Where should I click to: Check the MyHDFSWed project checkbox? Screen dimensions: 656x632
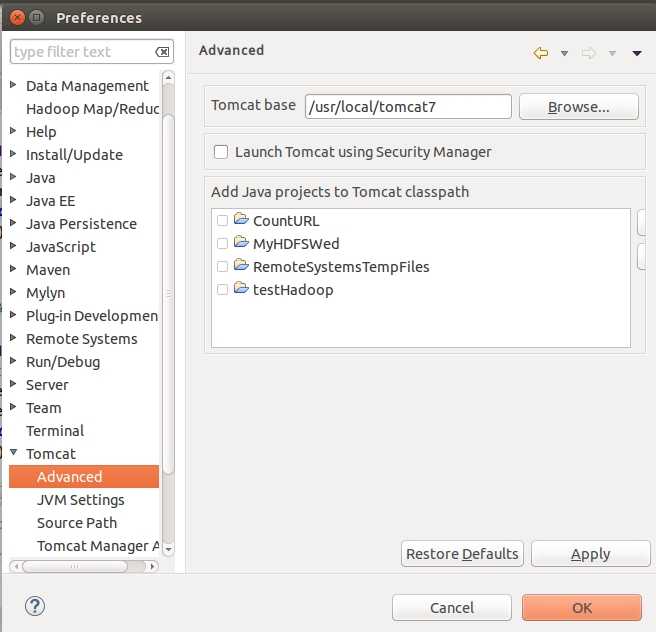pyautogui.click(x=223, y=243)
